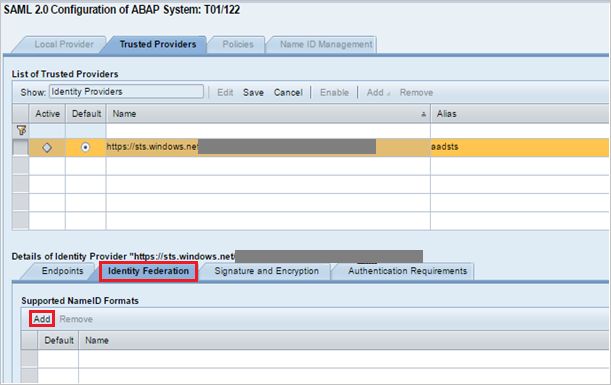
Task: Open the Policies tab
Action: pos(238,44)
